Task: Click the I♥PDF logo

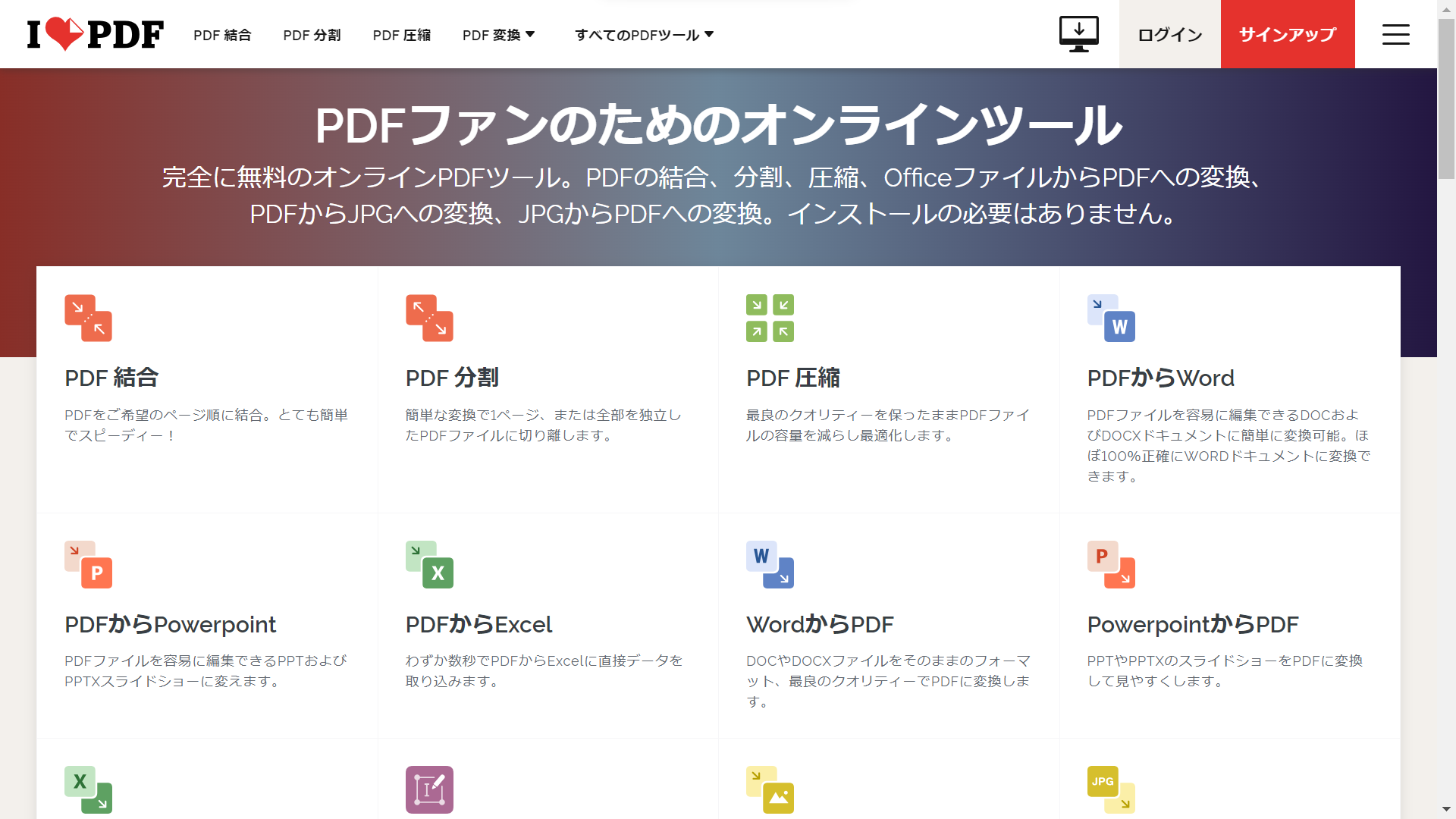Action: (95, 33)
